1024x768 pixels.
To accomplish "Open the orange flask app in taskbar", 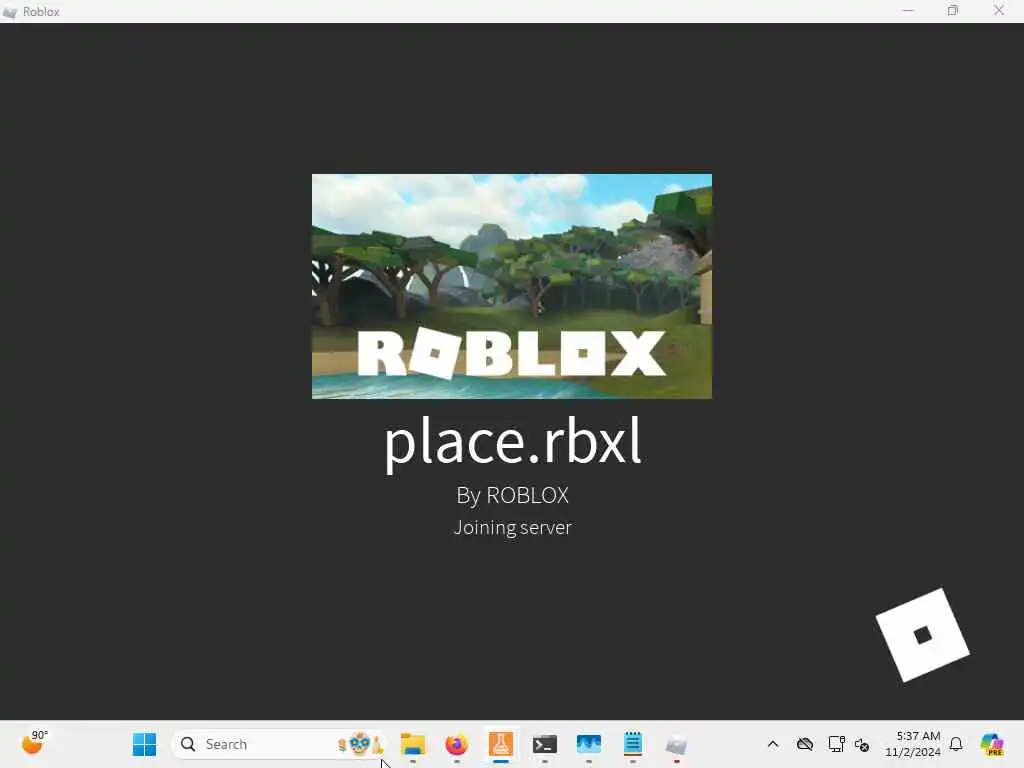I will tap(501, 744).
